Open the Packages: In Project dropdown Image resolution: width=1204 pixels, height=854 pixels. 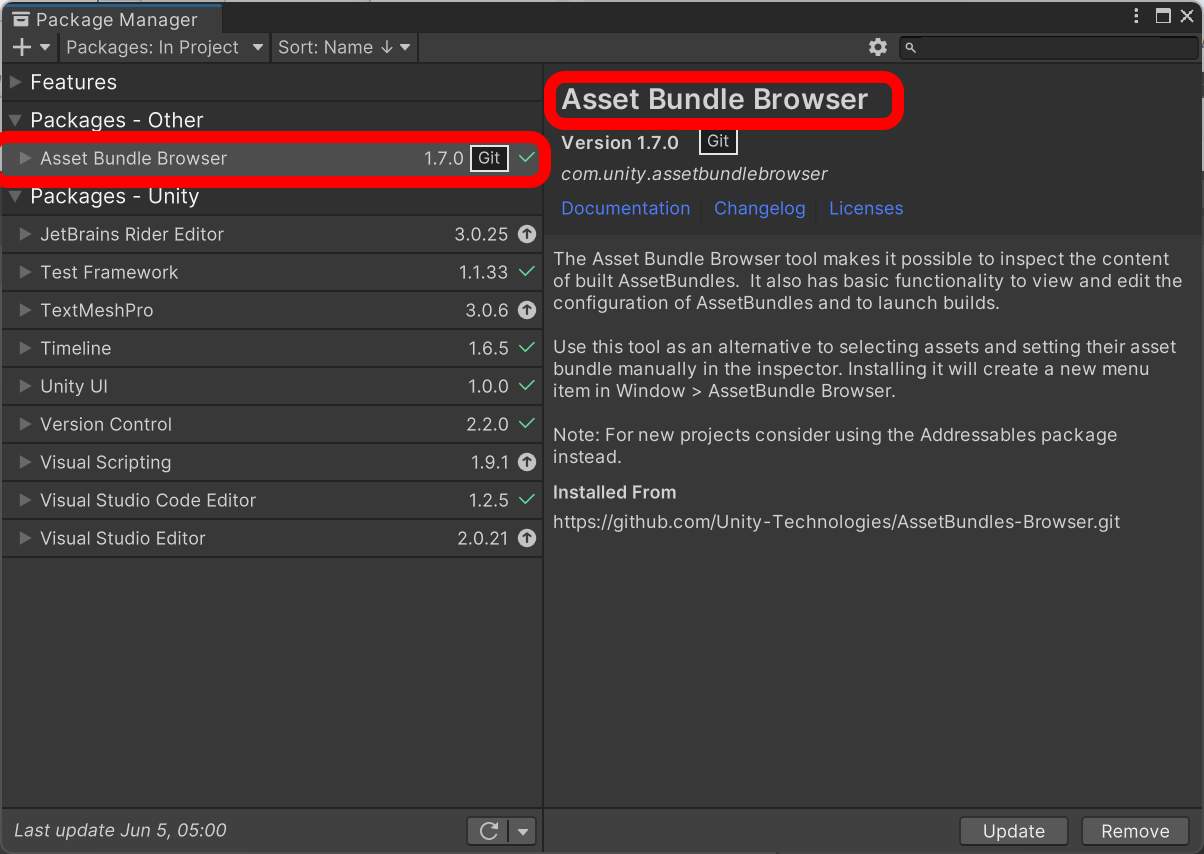(165, 47)
